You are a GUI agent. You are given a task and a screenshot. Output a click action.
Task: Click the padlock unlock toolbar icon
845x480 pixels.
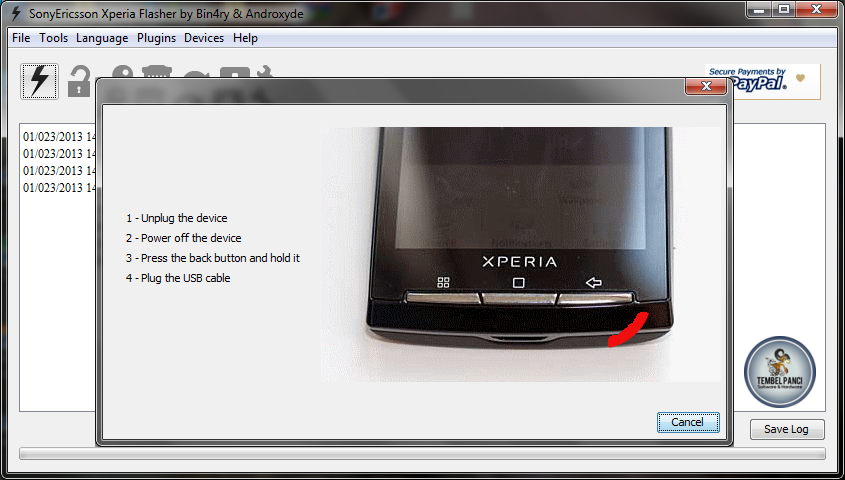click(80, 82)
